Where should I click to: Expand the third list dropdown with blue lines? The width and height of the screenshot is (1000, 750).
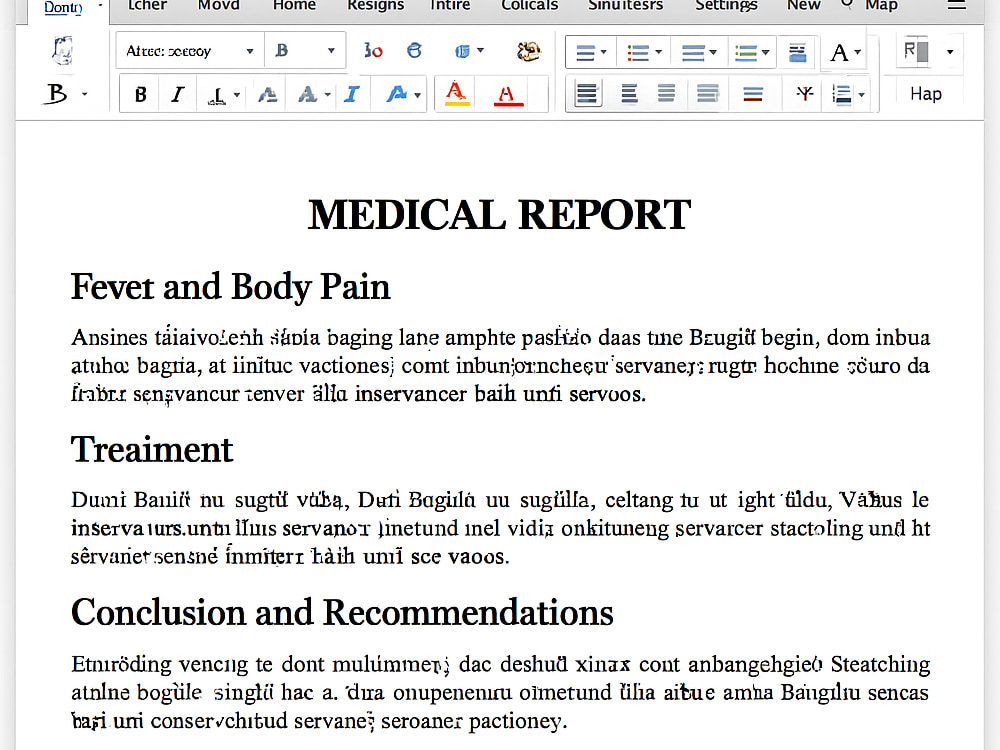[x=712, y=52]
